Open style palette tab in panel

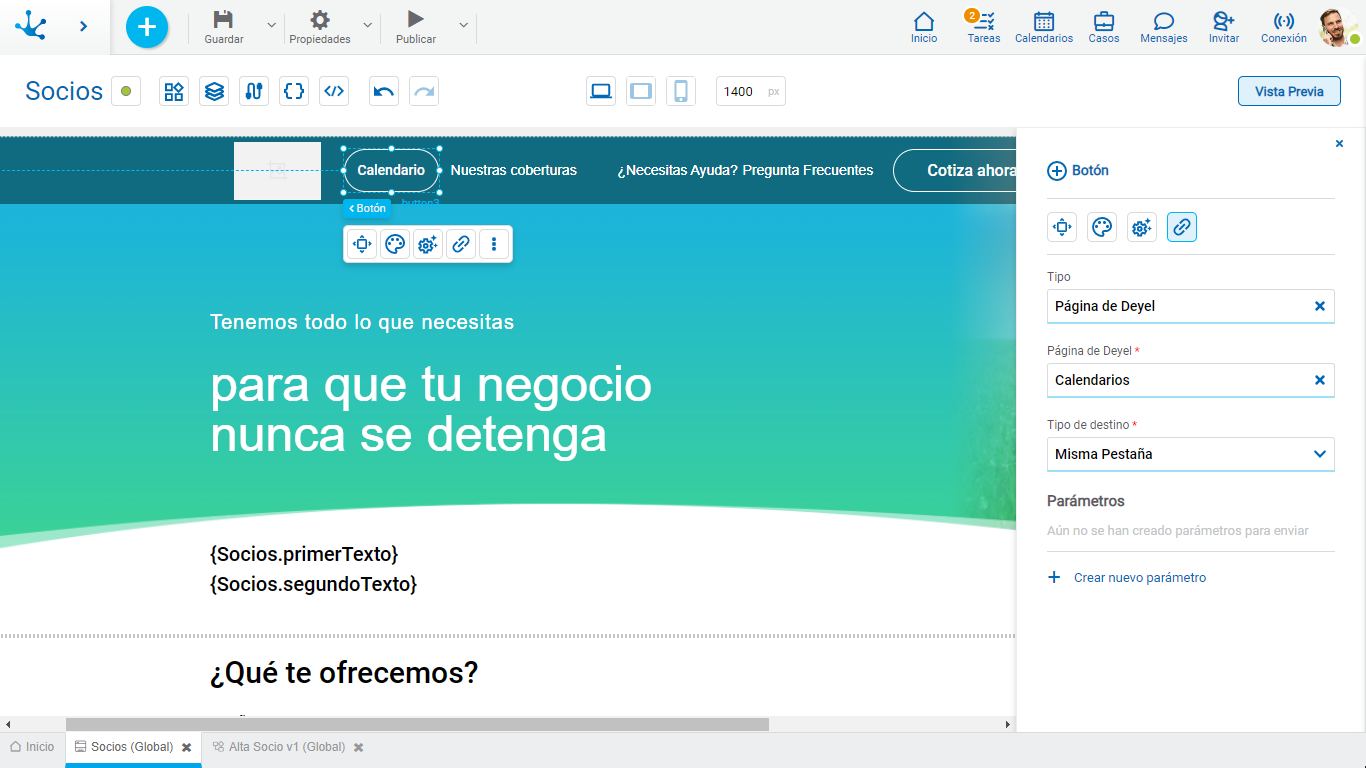pyautogui.click(x=1102, y=228)
